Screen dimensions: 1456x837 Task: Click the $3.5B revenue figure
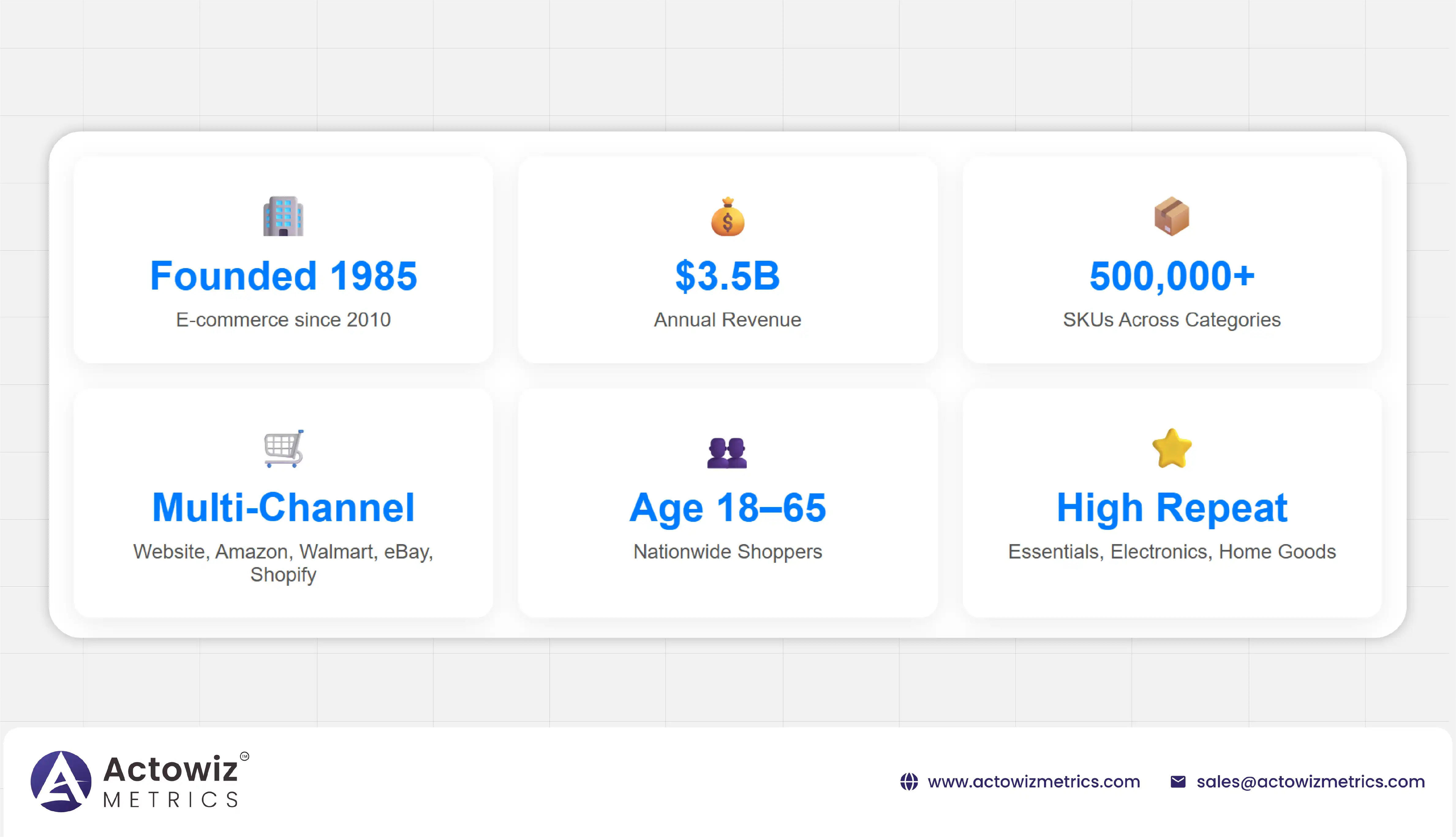point(727,276)
